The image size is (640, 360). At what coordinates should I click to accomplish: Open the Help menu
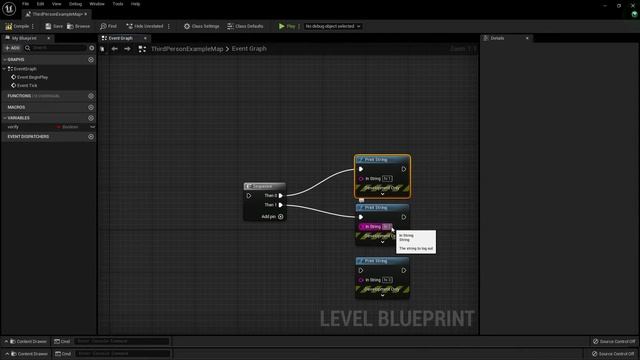pos(136,4)
